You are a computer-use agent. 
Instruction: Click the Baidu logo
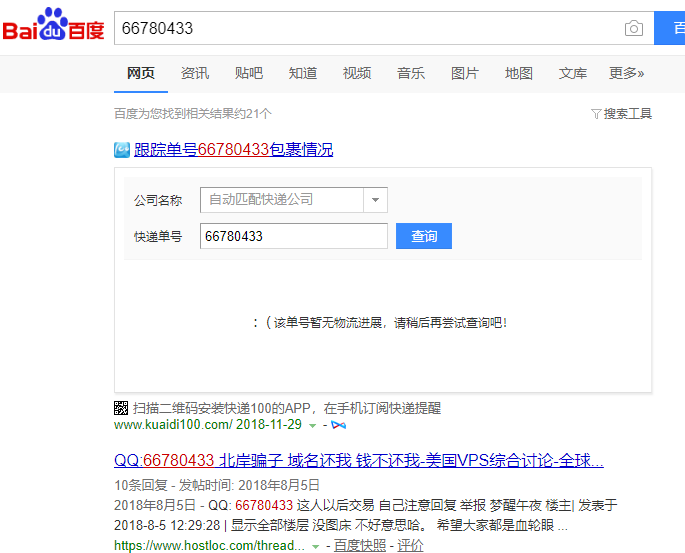click(53, 24)
